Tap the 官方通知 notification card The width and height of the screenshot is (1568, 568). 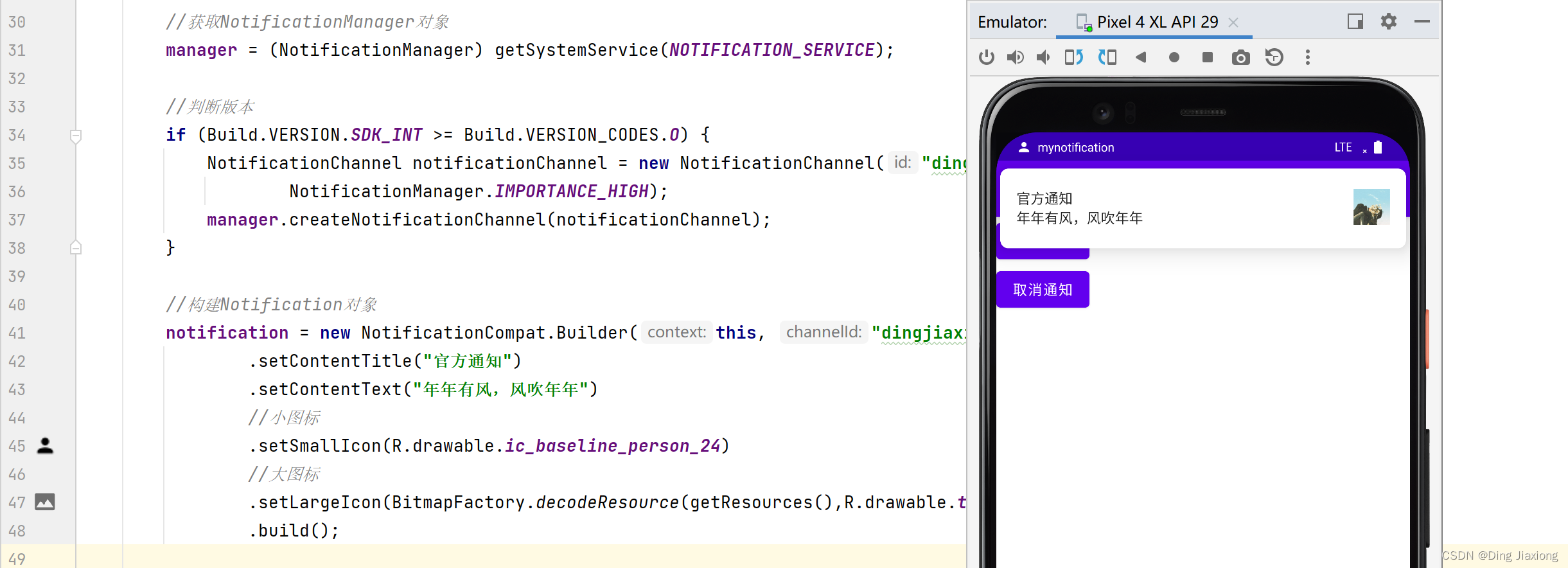click(x=1202, y=208)
